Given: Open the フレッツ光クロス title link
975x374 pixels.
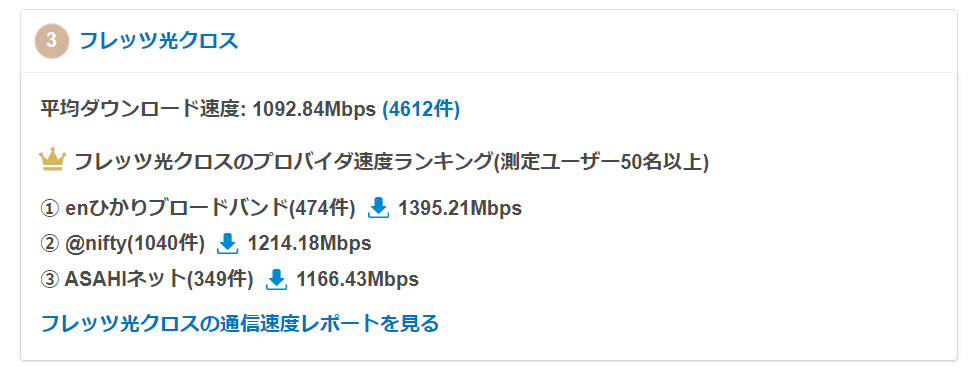Looking at the screenshot, I should coord(159,41).
